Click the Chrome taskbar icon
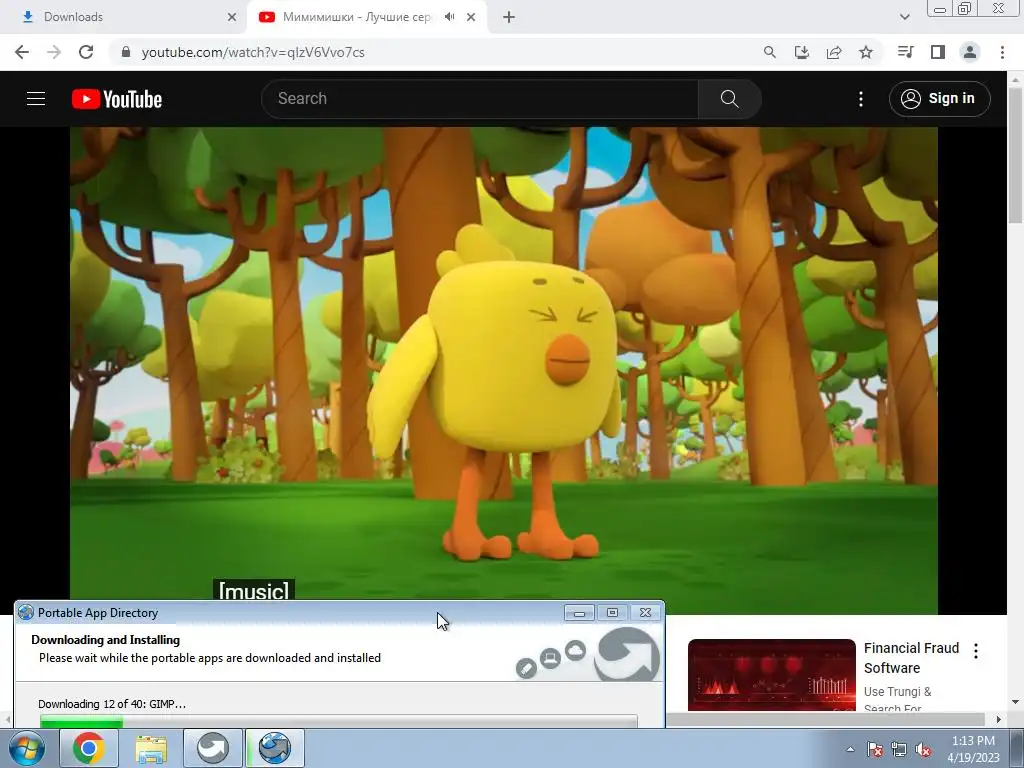This screenshot has width=1024, height=768. tap(89, 748)
